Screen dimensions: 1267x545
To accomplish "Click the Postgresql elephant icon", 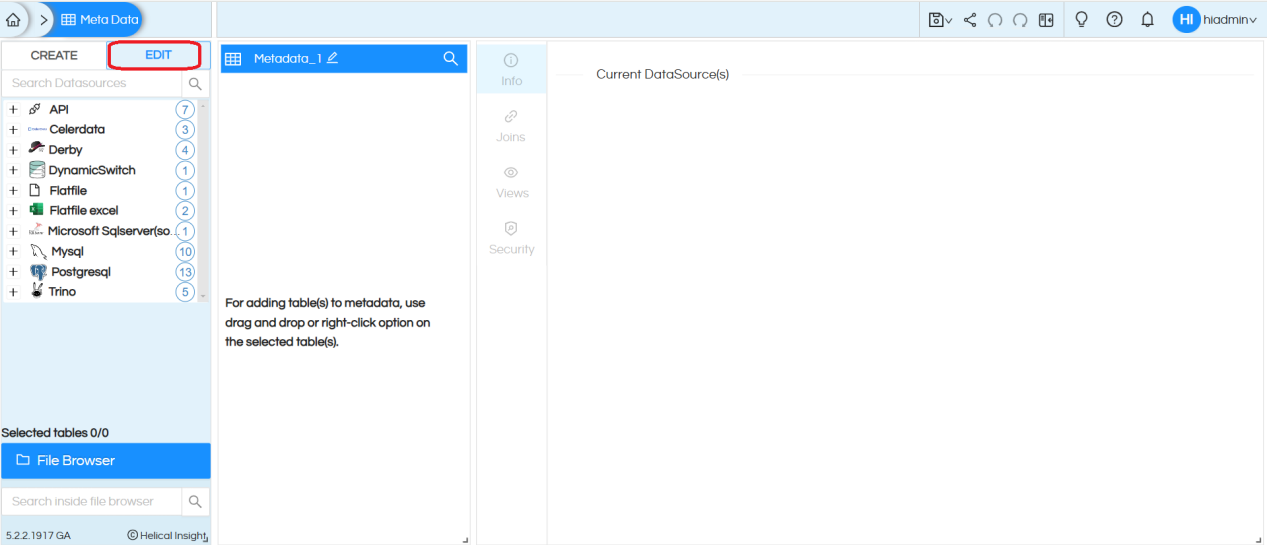I will (38, 271).
